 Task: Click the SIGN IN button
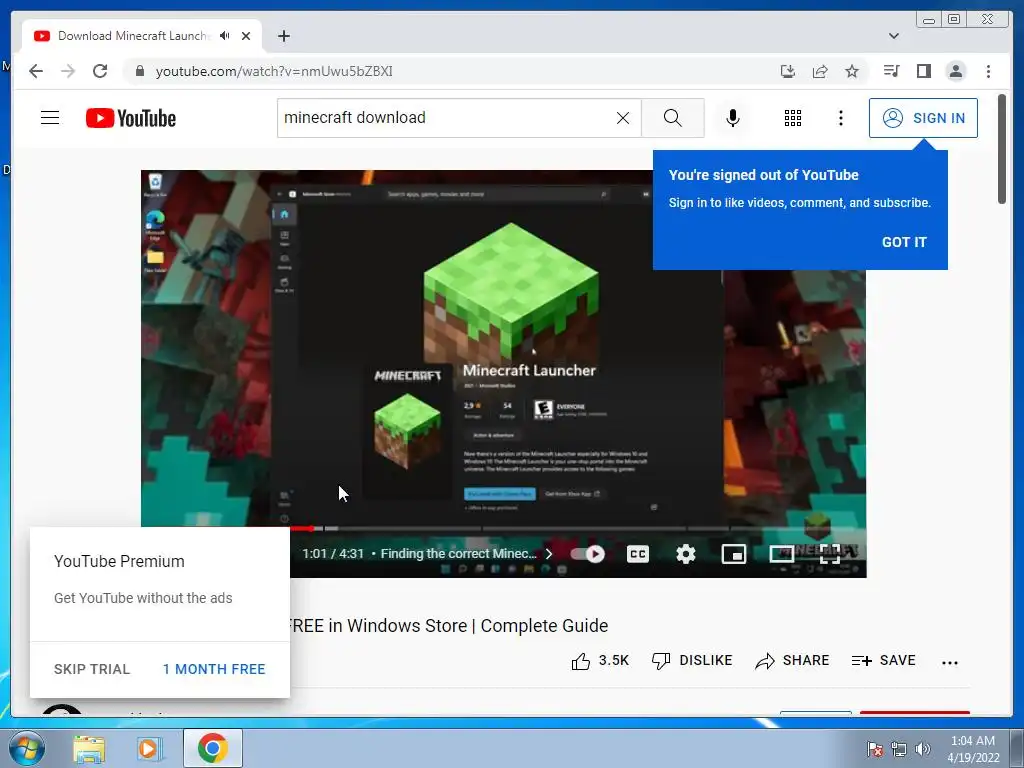923,118
